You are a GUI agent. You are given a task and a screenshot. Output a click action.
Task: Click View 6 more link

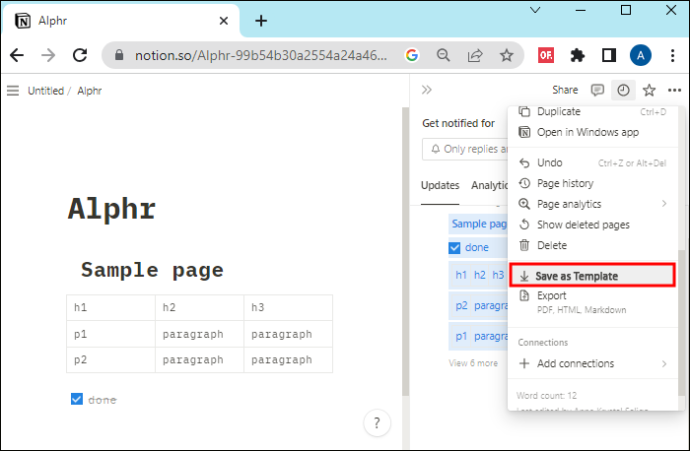click(x=473, y=363)
